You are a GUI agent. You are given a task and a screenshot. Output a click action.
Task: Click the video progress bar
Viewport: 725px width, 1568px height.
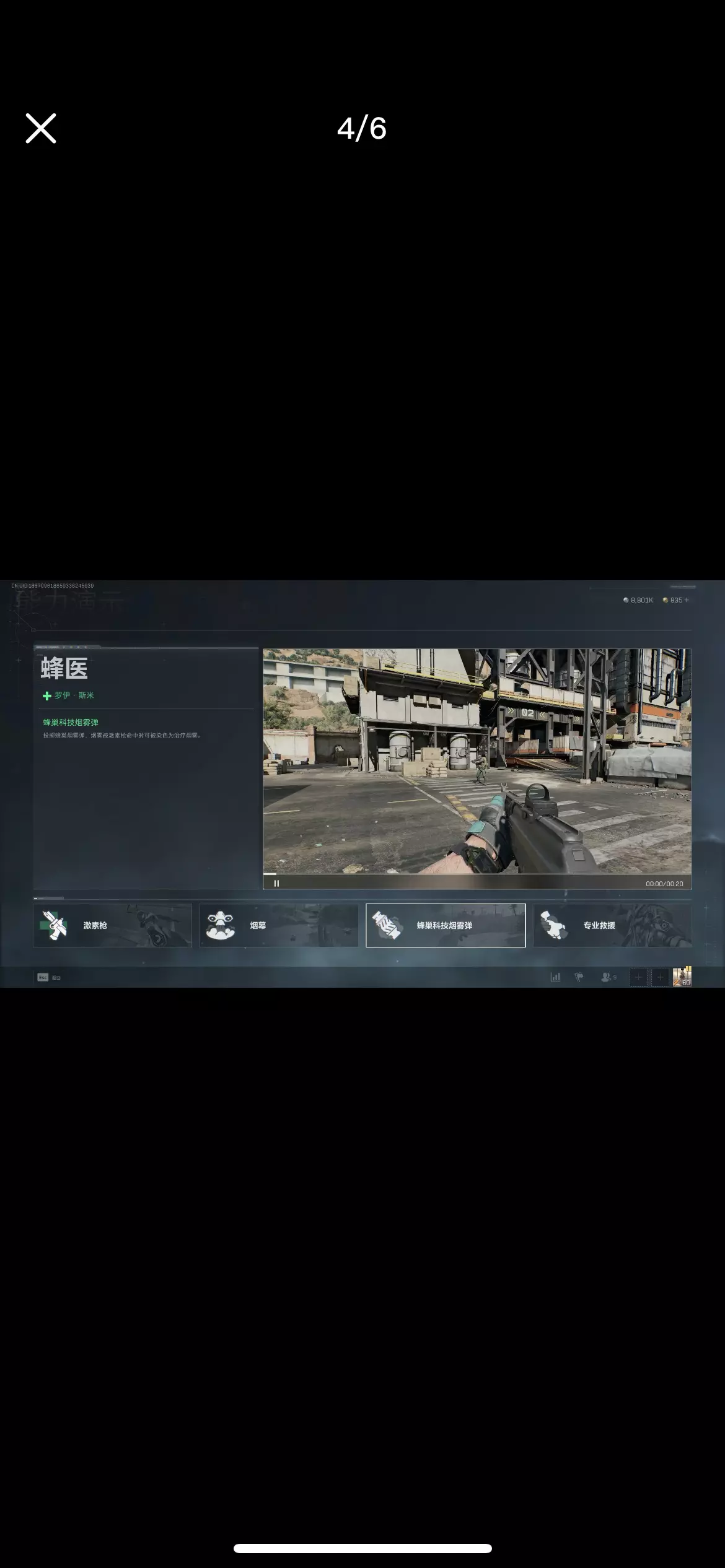click(477, 874)
